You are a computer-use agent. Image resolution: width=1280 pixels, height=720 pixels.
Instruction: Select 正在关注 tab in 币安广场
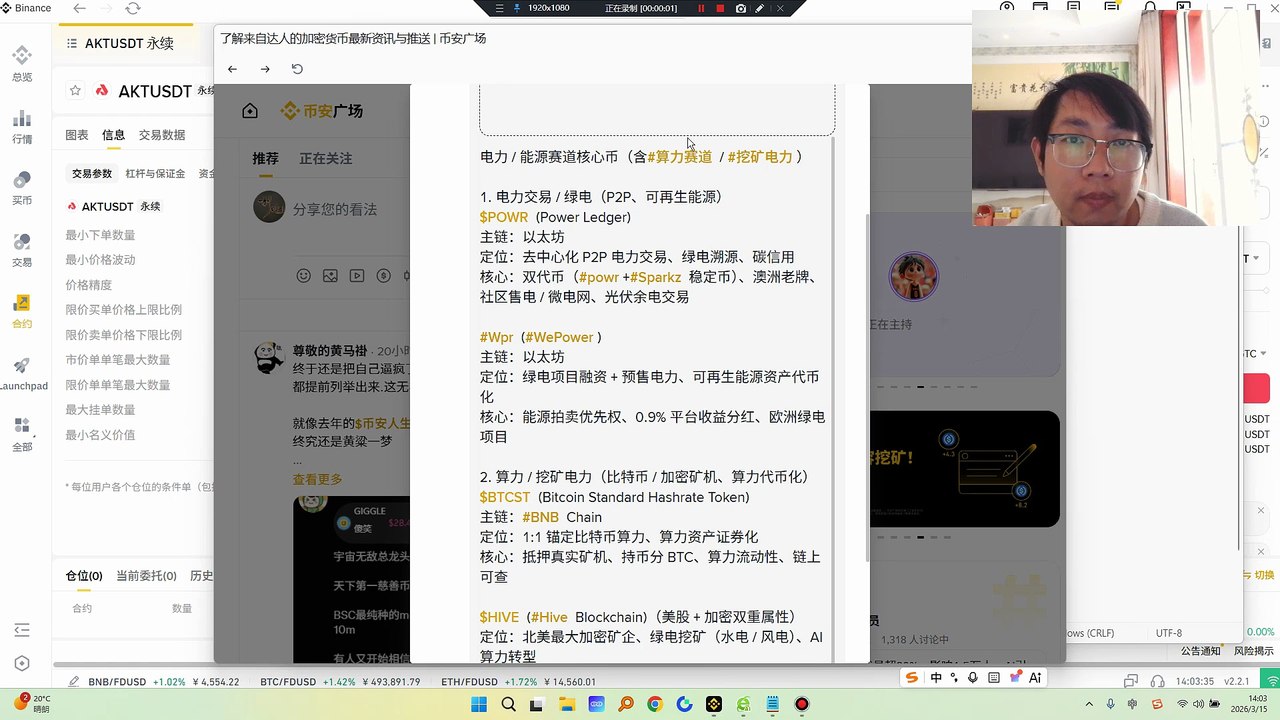pos(325,158)
